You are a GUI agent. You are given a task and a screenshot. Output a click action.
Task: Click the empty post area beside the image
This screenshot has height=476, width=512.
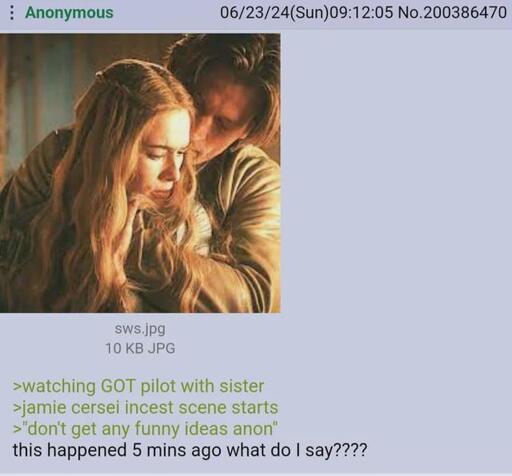point(396,173)
